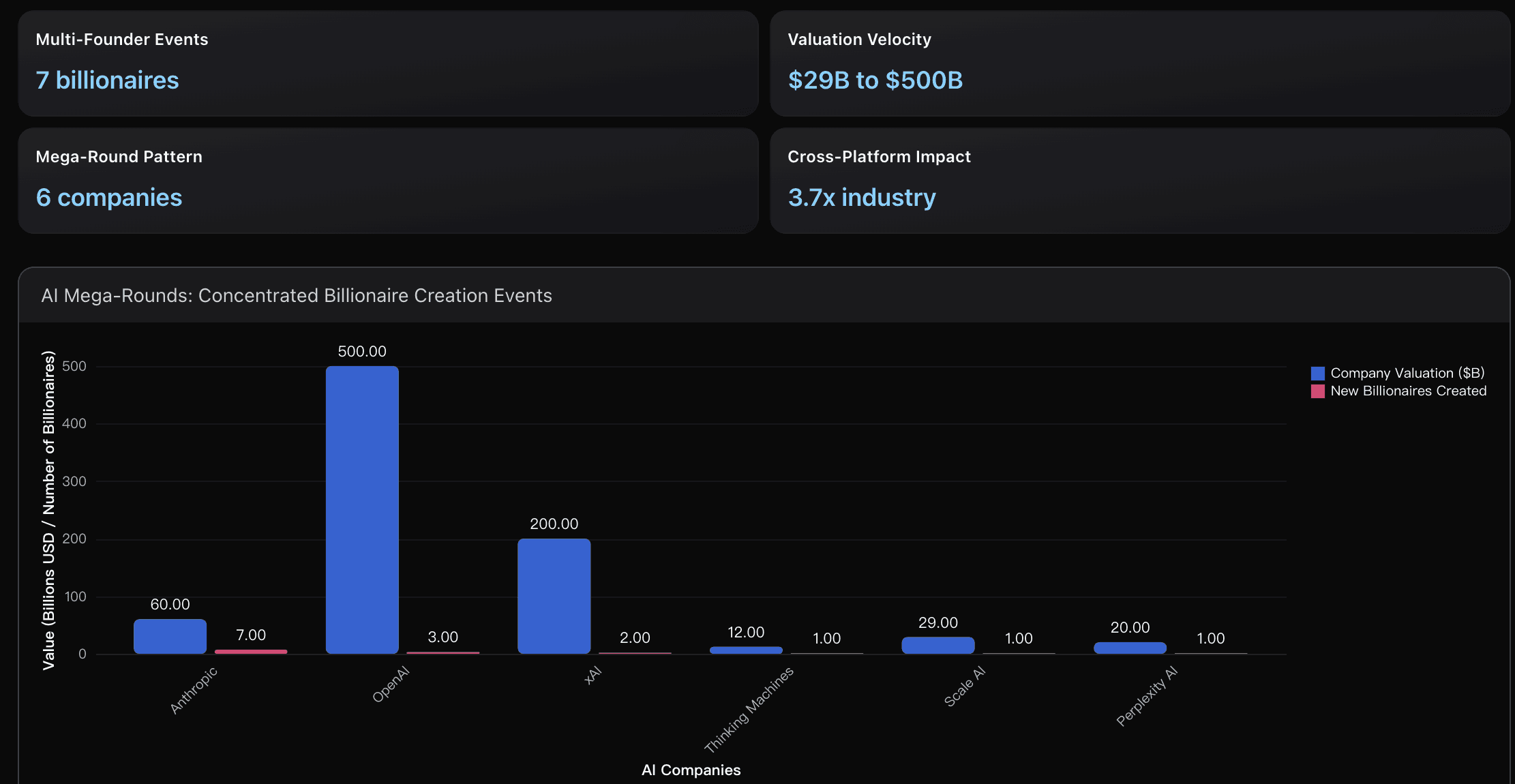This screenshot has width=1515, height=784.
Task: Click the Mega-Round Pattern card header
Action: pos(119,156)
